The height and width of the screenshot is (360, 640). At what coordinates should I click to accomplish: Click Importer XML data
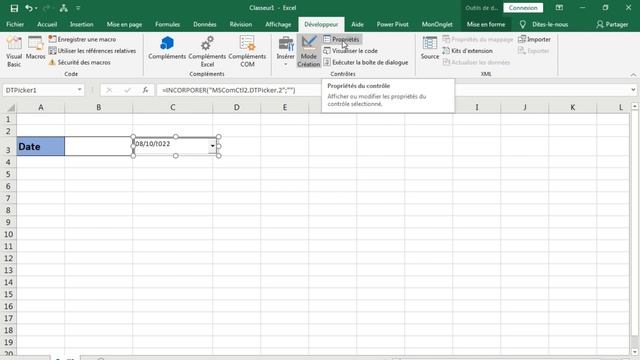click(x=534, y=39)
